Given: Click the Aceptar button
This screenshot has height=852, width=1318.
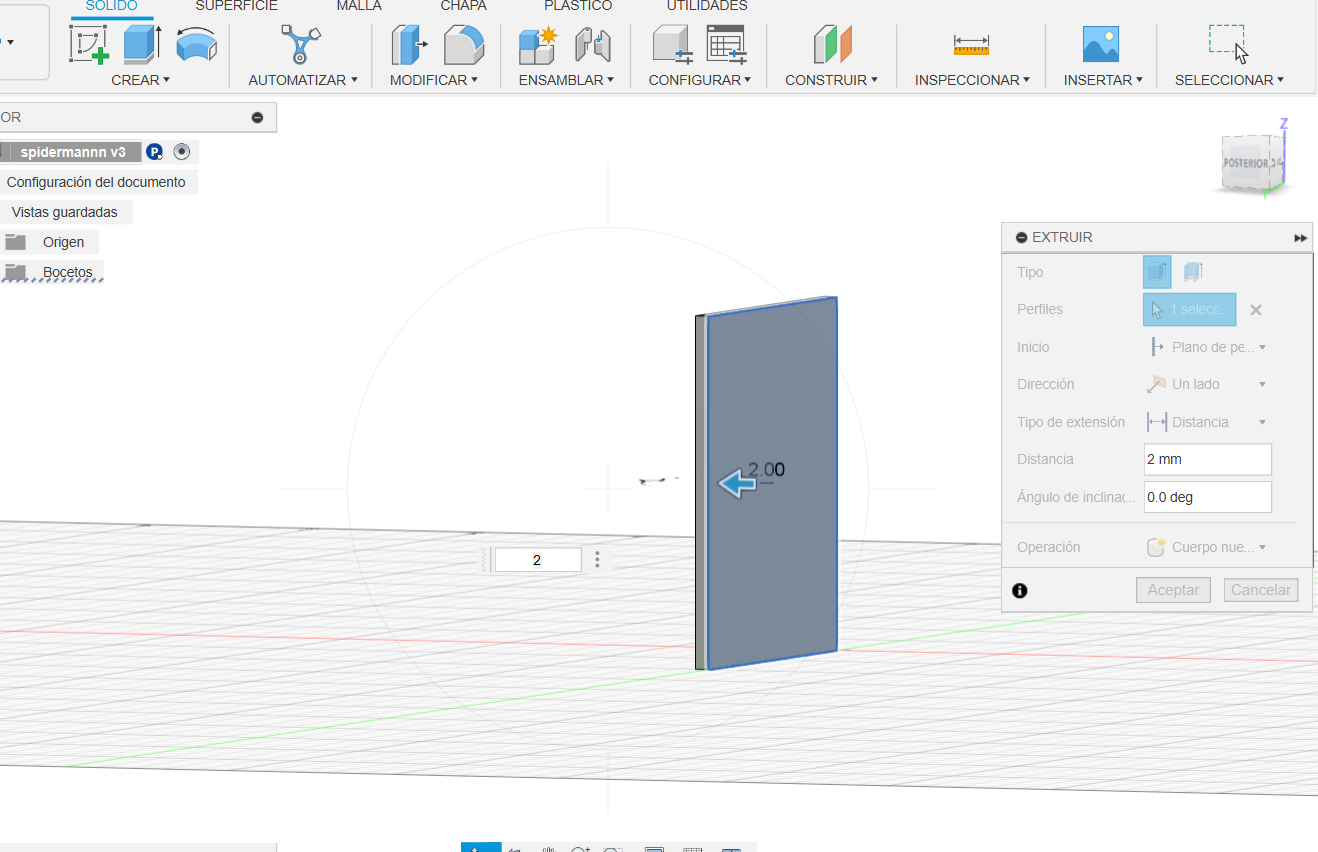Looking at the screenshot, I should click(x=1174, y=590).
